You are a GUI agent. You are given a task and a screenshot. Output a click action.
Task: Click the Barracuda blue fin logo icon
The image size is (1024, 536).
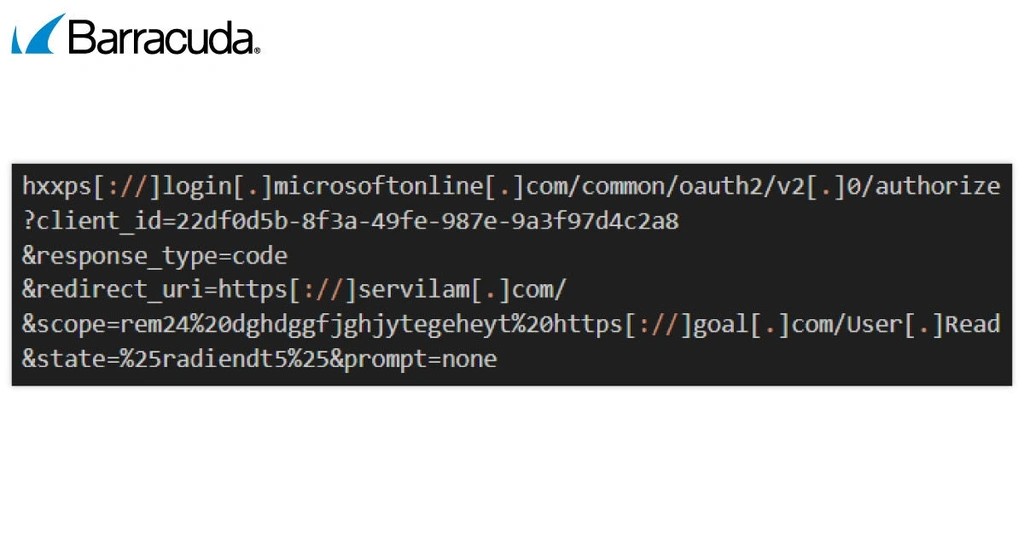click(39, 35)
